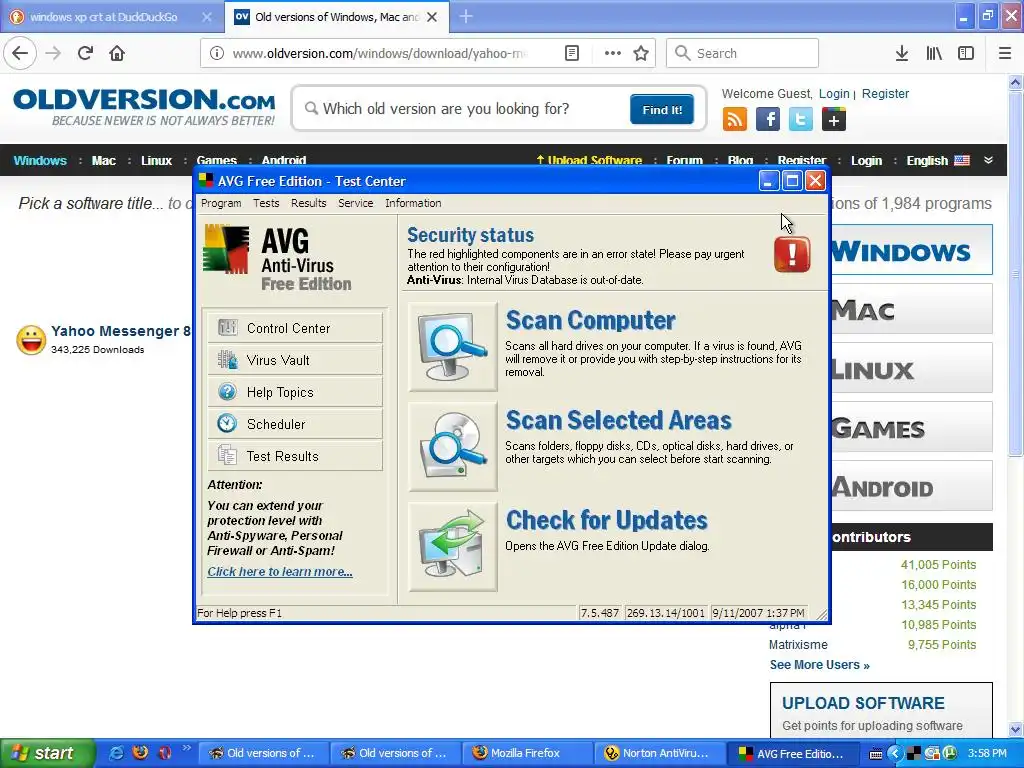The height and width of the screenshot is (768, 1024).
Task: Click the Check for Updates heading
Action: point(607,520)
